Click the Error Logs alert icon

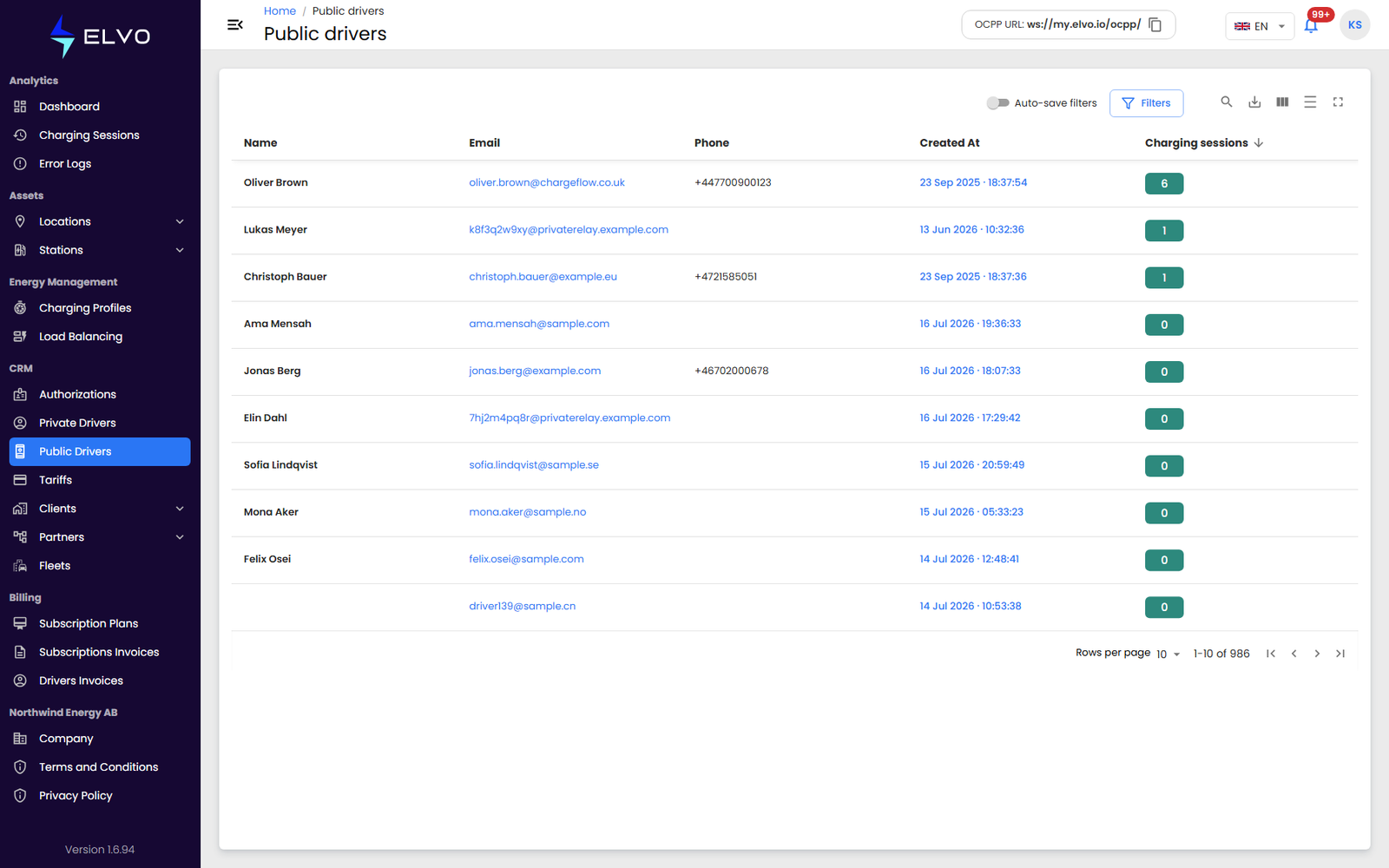coord(20,164)
